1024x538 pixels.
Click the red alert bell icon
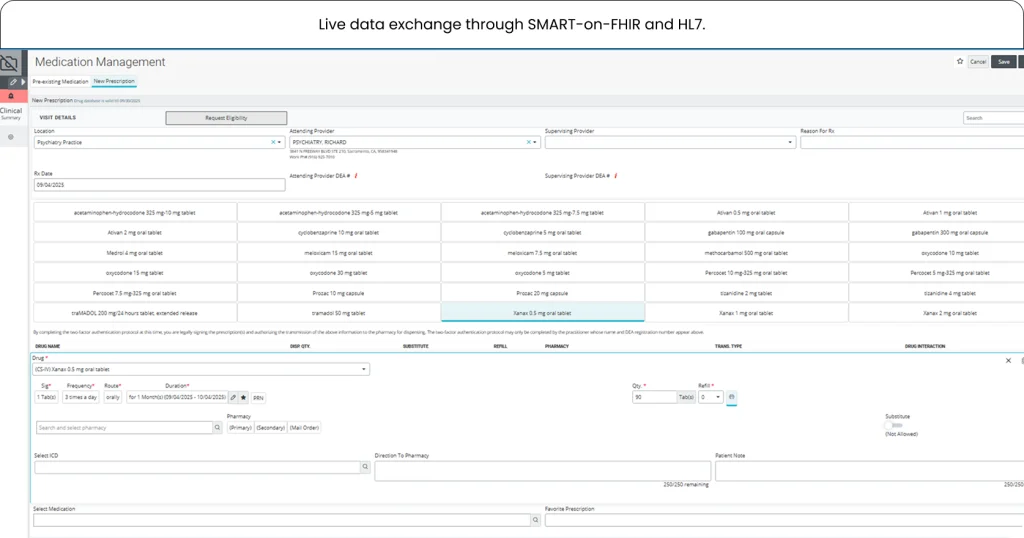pos(12,96)
